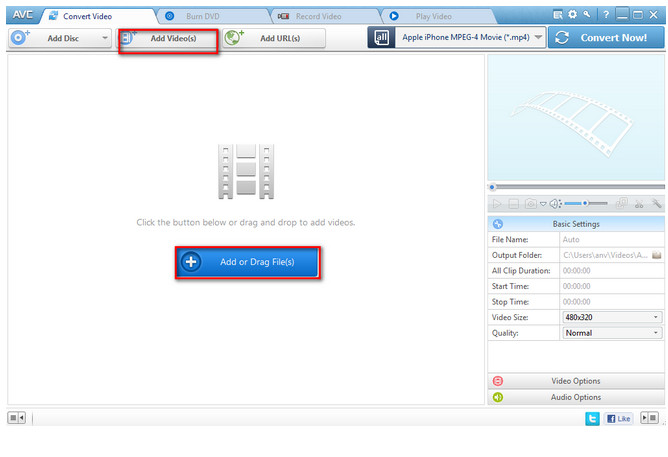Click the All output profiles icon
668x457 pixels.
[381, 37]
